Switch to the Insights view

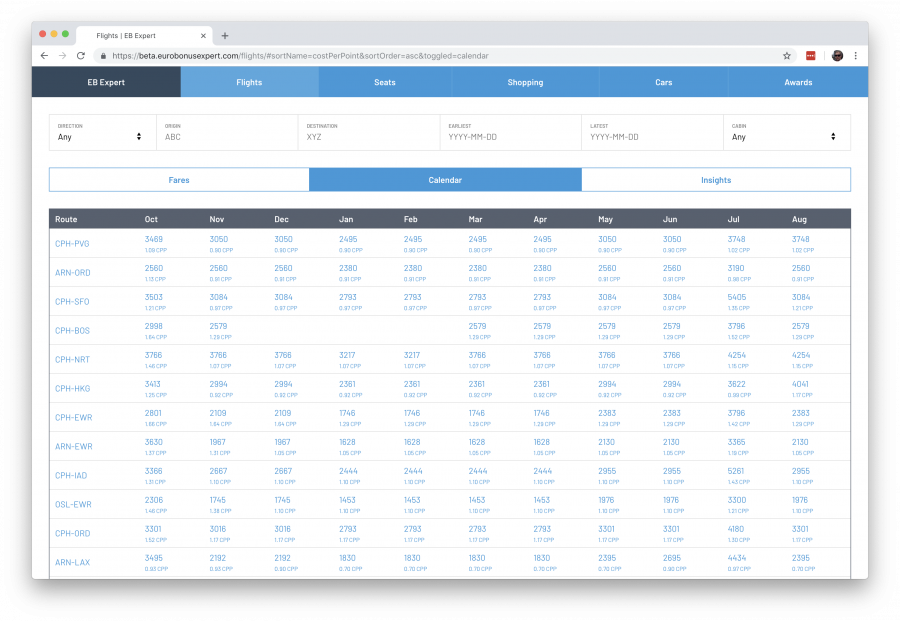[715, 180]
